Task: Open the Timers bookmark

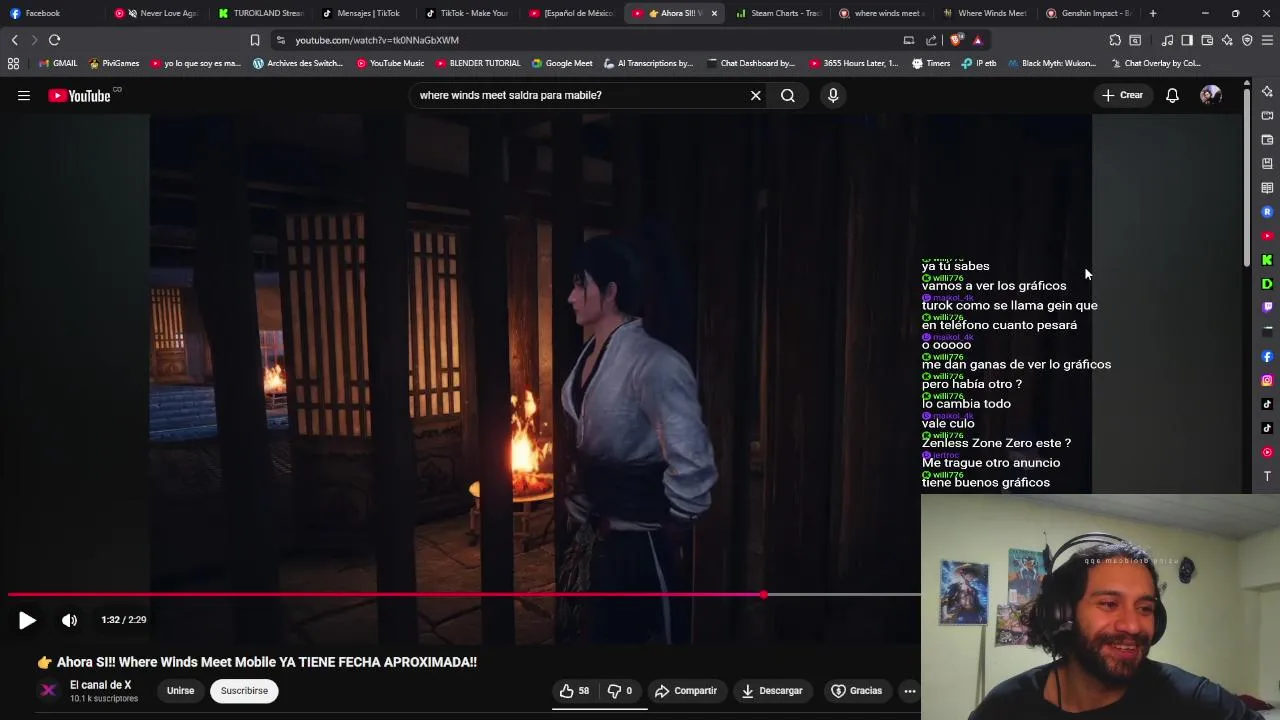Action: coord(931,63)
